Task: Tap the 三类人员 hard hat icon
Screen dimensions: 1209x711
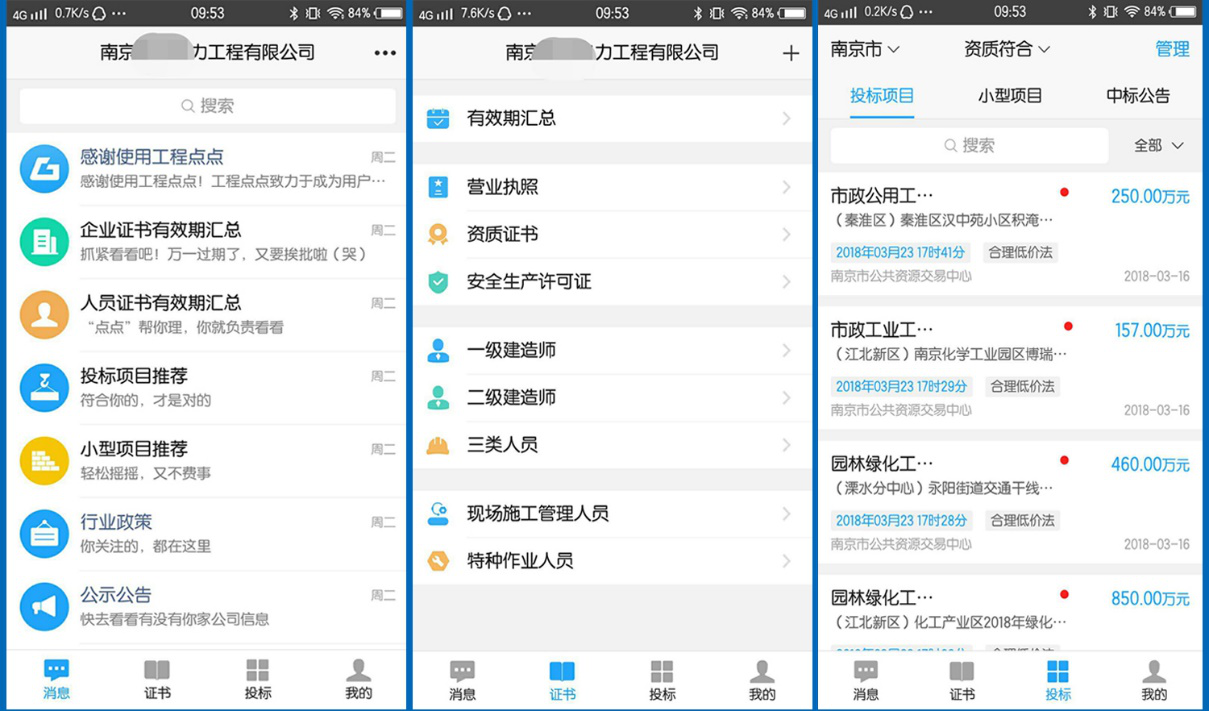Action: click(x=437, y=444)
